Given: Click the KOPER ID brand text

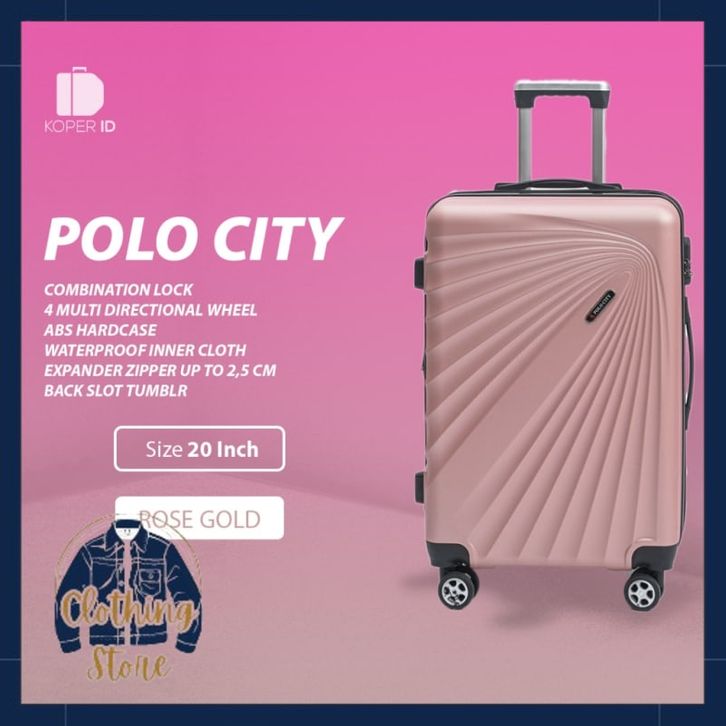Looking at the screenshot, I should click(80, 127).
